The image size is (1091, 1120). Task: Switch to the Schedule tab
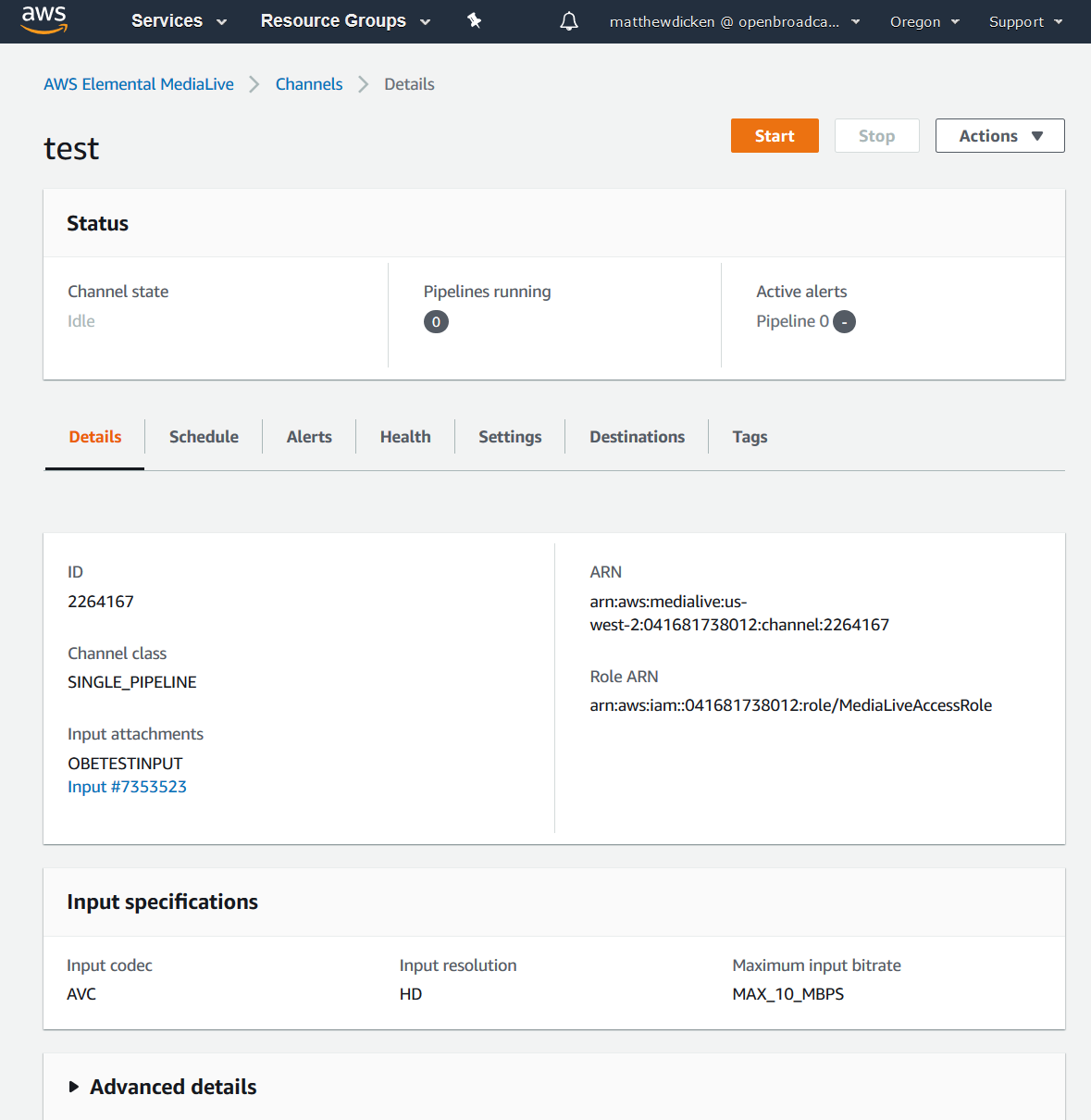coord(204,437)
